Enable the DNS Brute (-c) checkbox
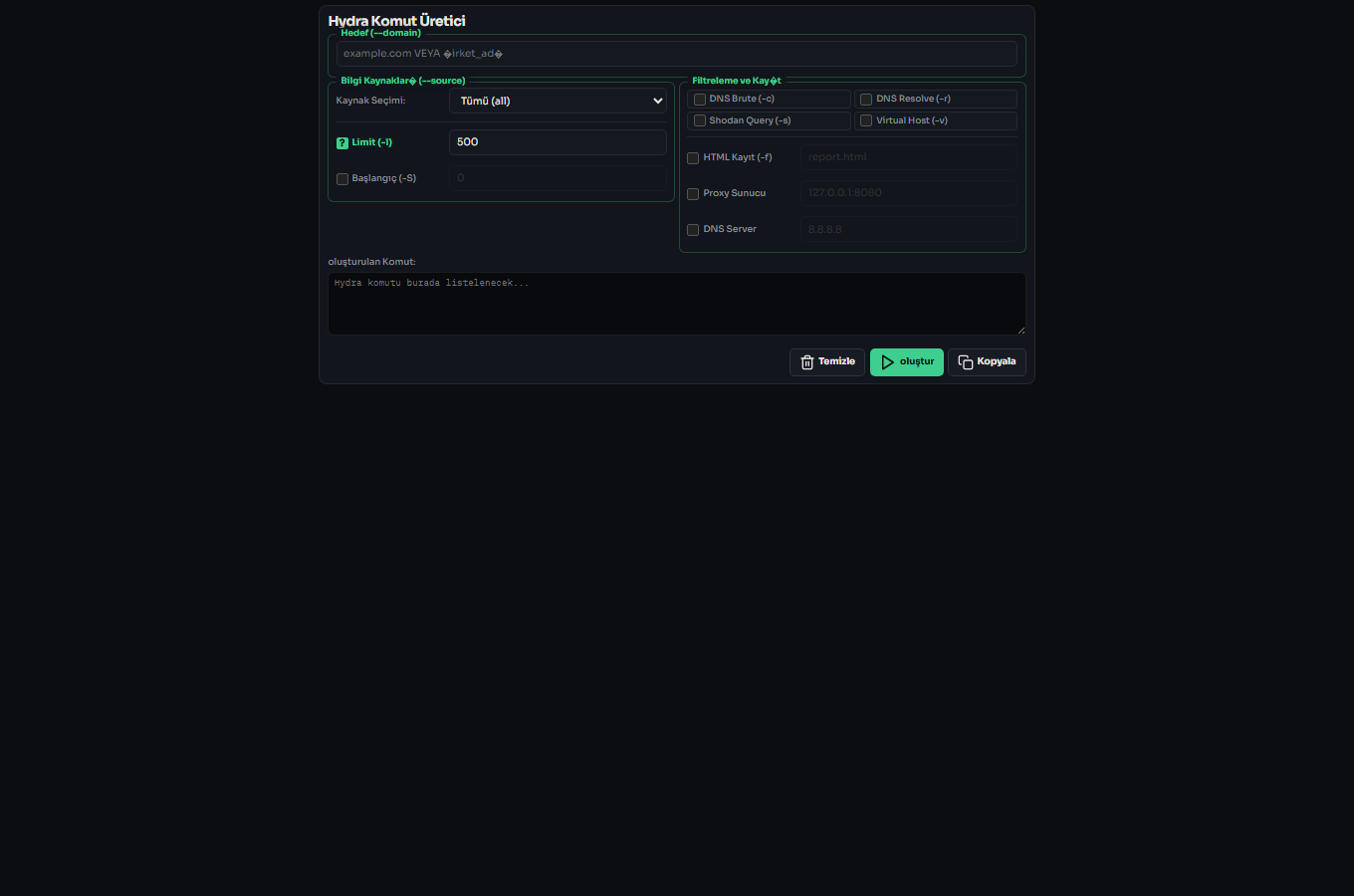The width and height of the screenshot is (1354, 896). (700, 100)
